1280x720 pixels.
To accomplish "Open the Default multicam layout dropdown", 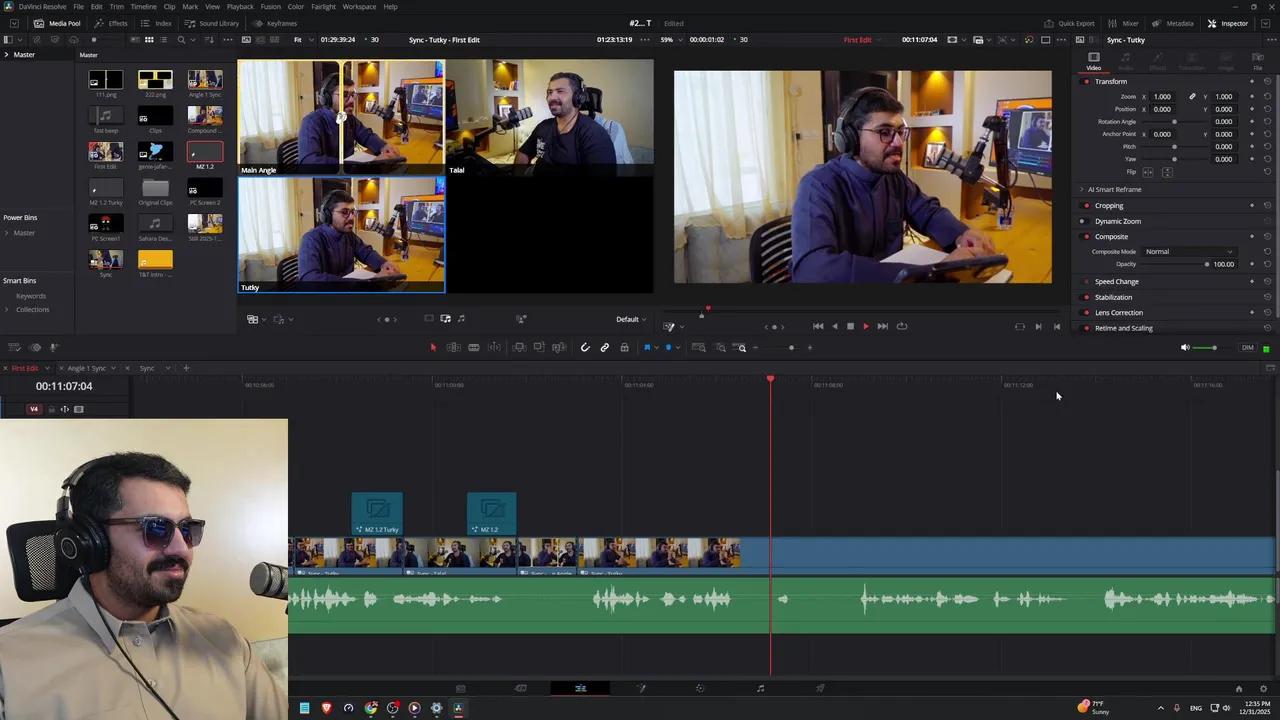I will click(x=631, y=319).
